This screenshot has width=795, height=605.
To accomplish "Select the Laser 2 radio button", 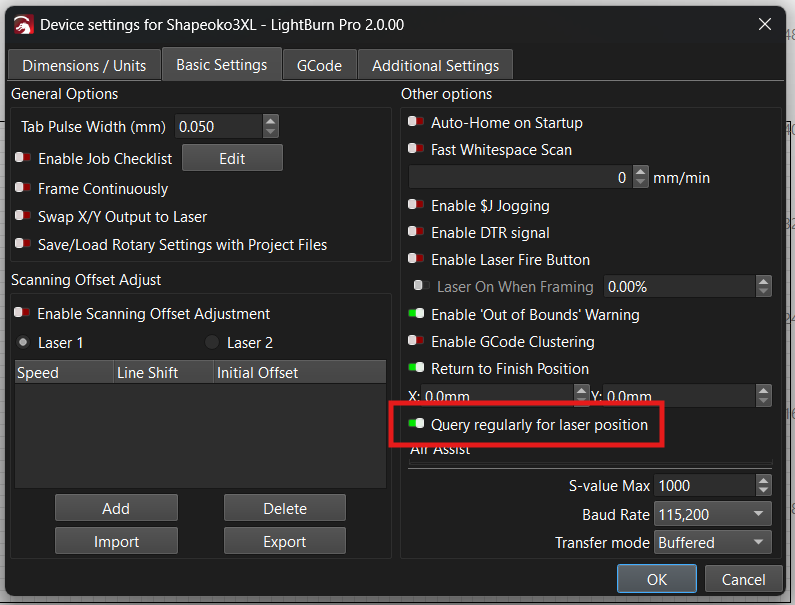I will [x=212, y=342].
